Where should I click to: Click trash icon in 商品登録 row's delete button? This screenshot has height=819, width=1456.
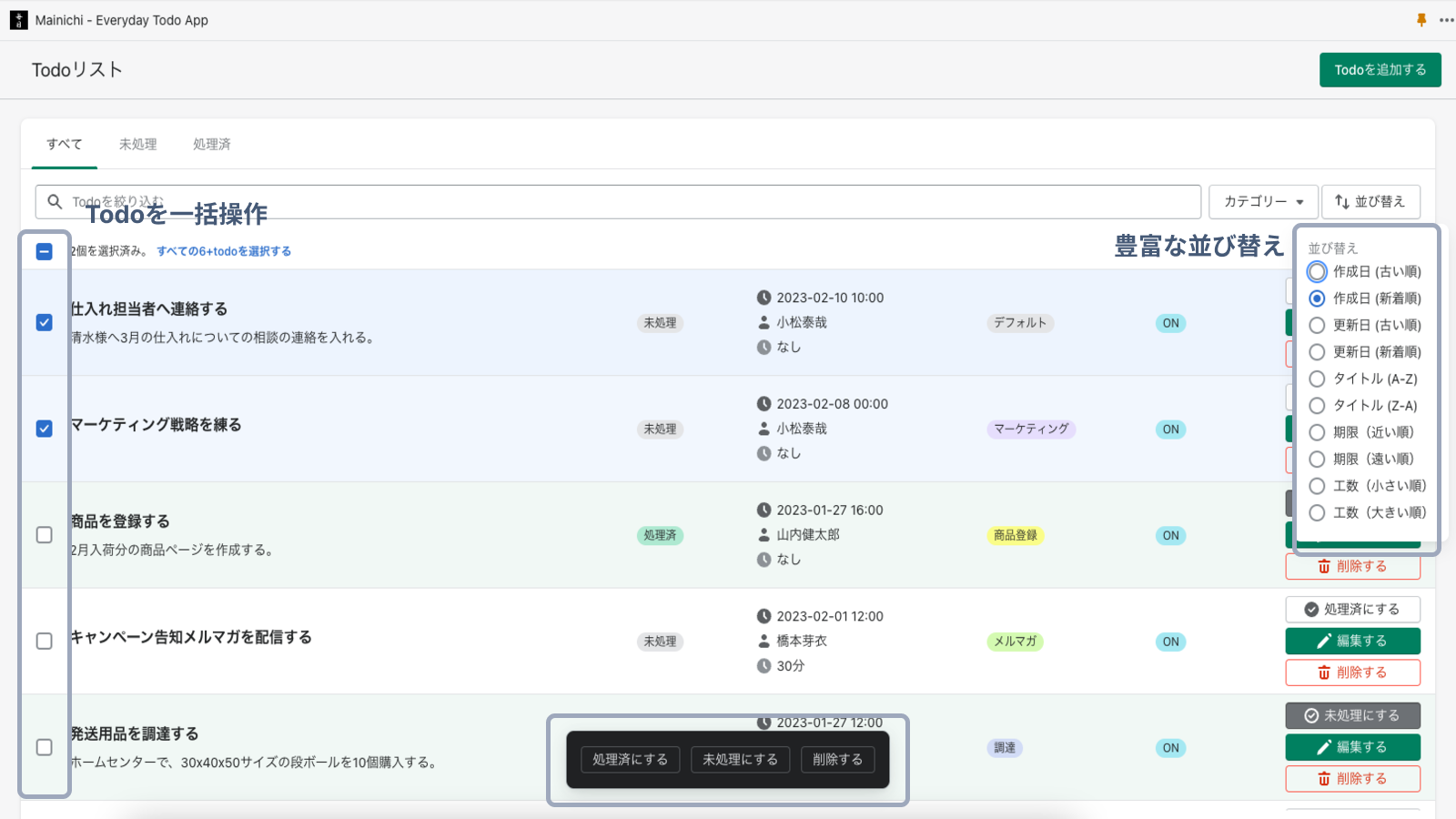[1324, 567]
